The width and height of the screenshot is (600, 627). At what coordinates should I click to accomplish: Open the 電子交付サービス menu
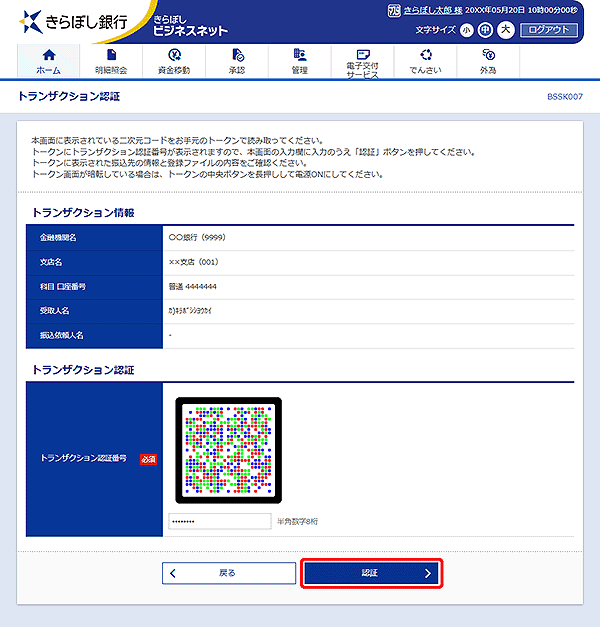tap(362, 61)
